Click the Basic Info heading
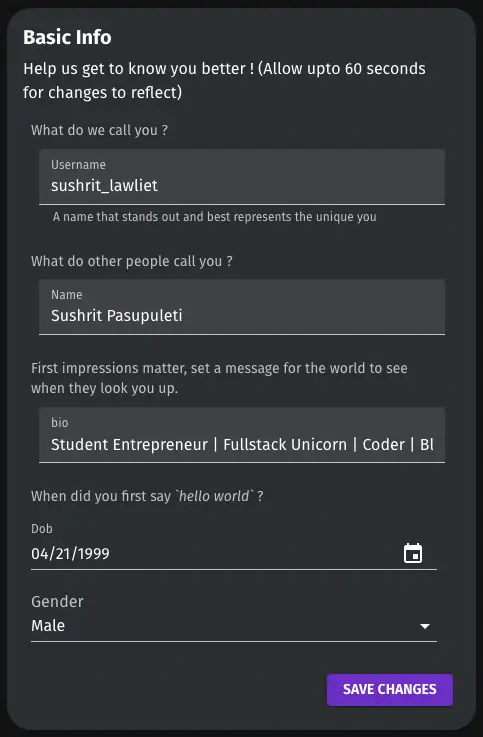Image resolution: width=483 pixels, height=737 pixels. [x=67, y=37]
